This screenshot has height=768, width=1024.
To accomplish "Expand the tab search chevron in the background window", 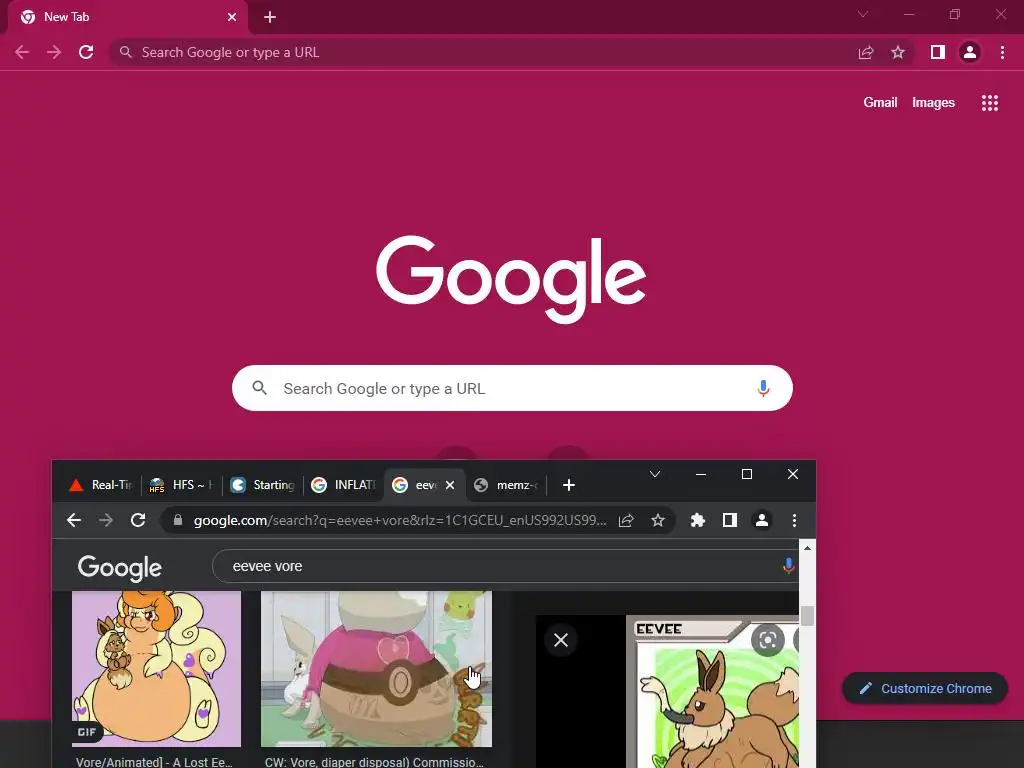I will pos(863,14).
